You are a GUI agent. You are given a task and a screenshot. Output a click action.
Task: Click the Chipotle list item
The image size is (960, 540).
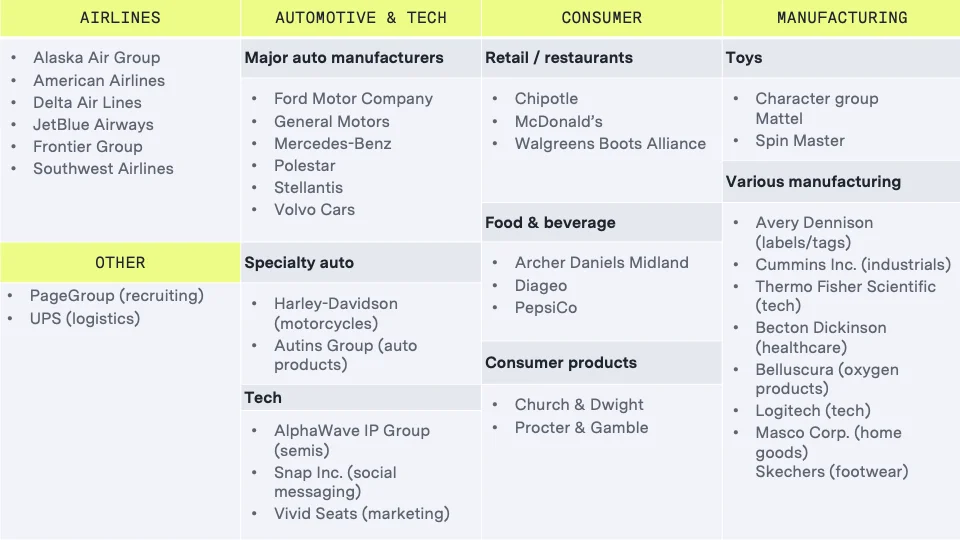click(546, 99)
